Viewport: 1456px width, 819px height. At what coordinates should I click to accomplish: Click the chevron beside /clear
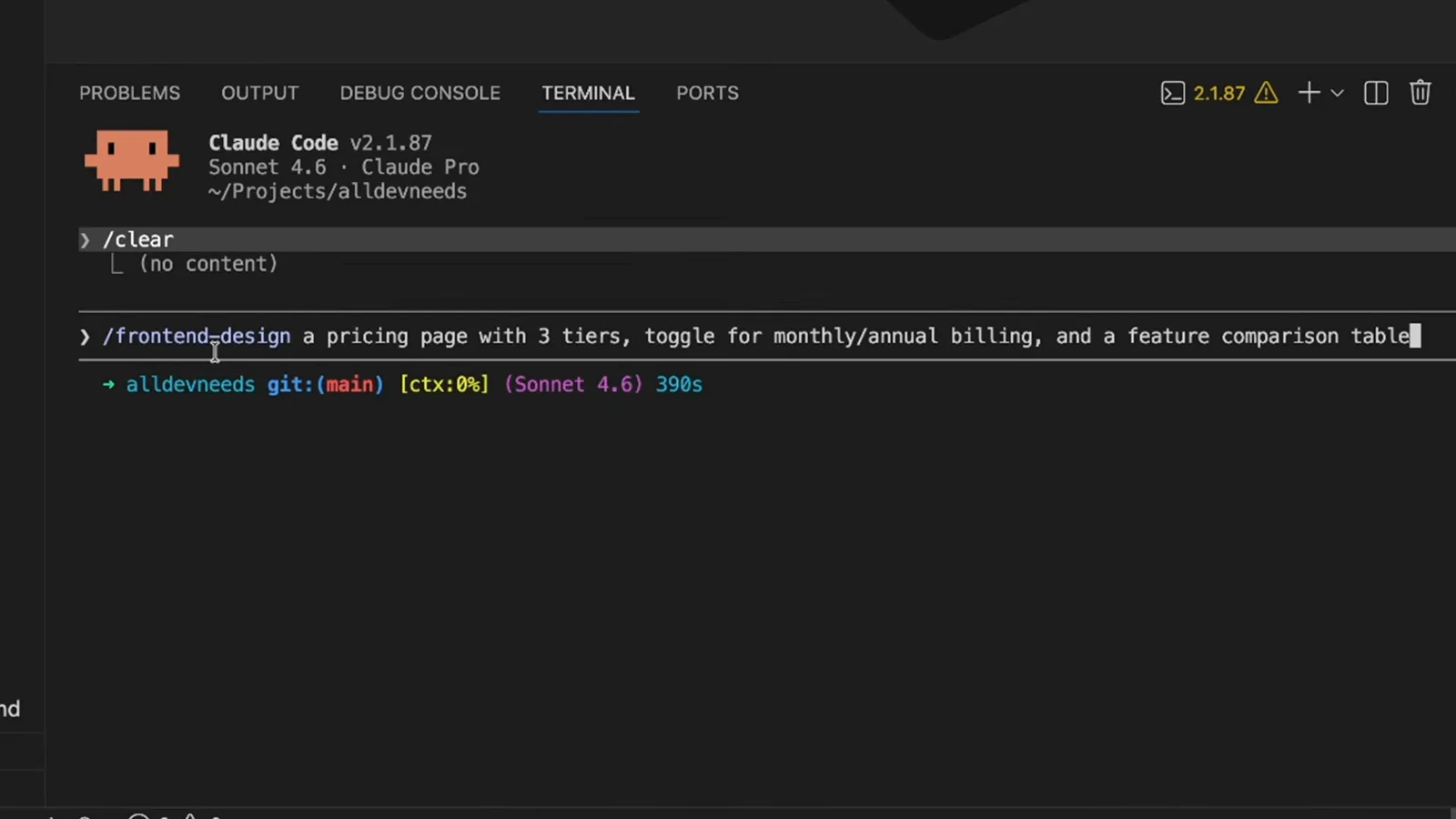85,240
